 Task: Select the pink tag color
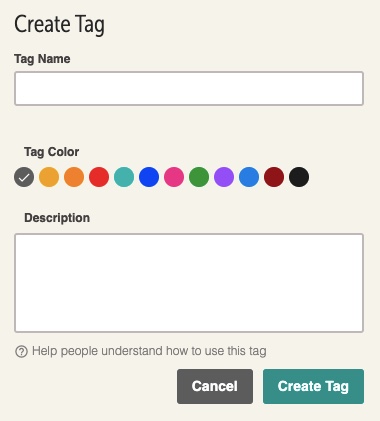pyautogui.click(x=174, y=177)
